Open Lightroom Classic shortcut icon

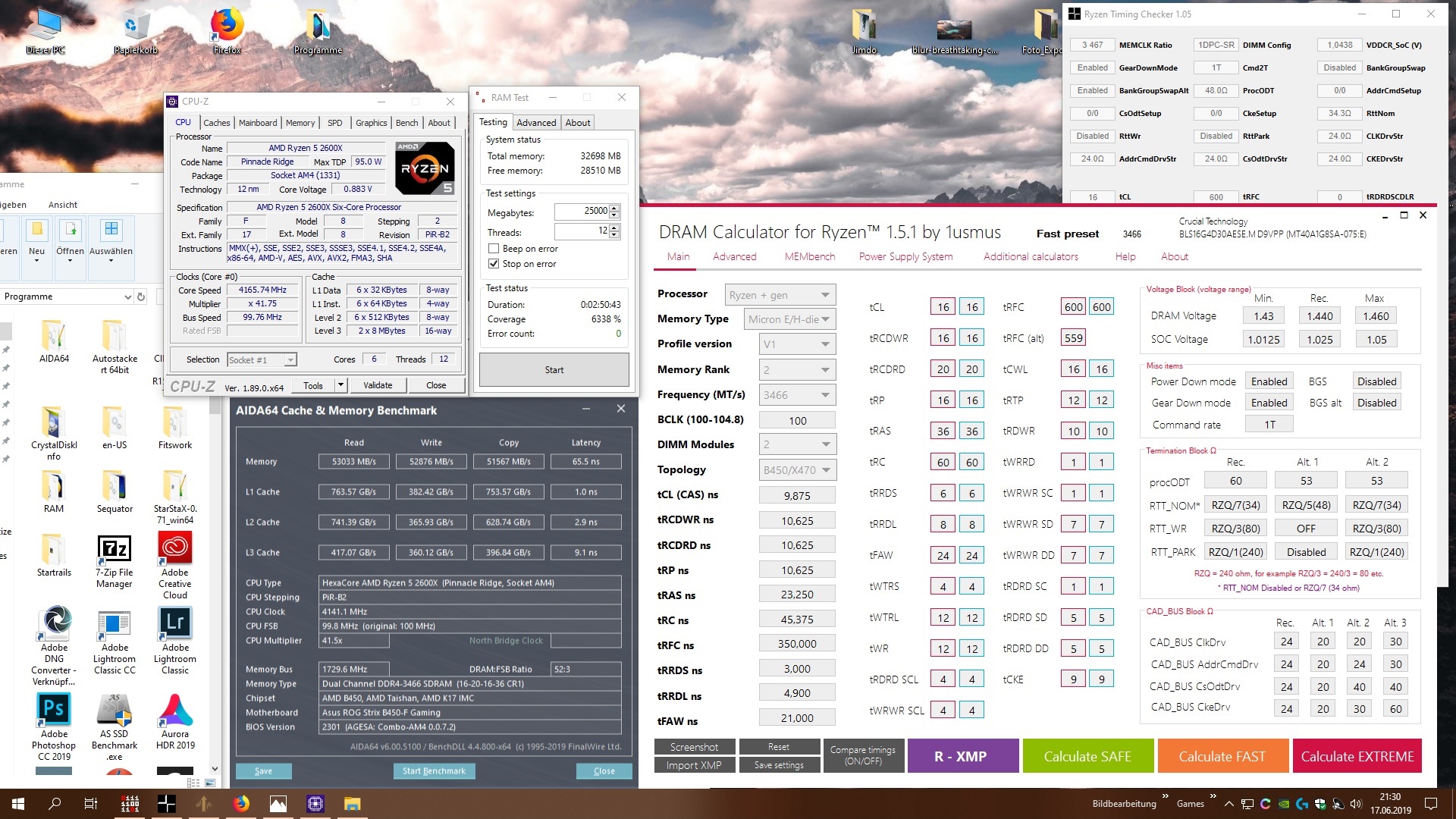pyautogui.click(x=175, y=623)
